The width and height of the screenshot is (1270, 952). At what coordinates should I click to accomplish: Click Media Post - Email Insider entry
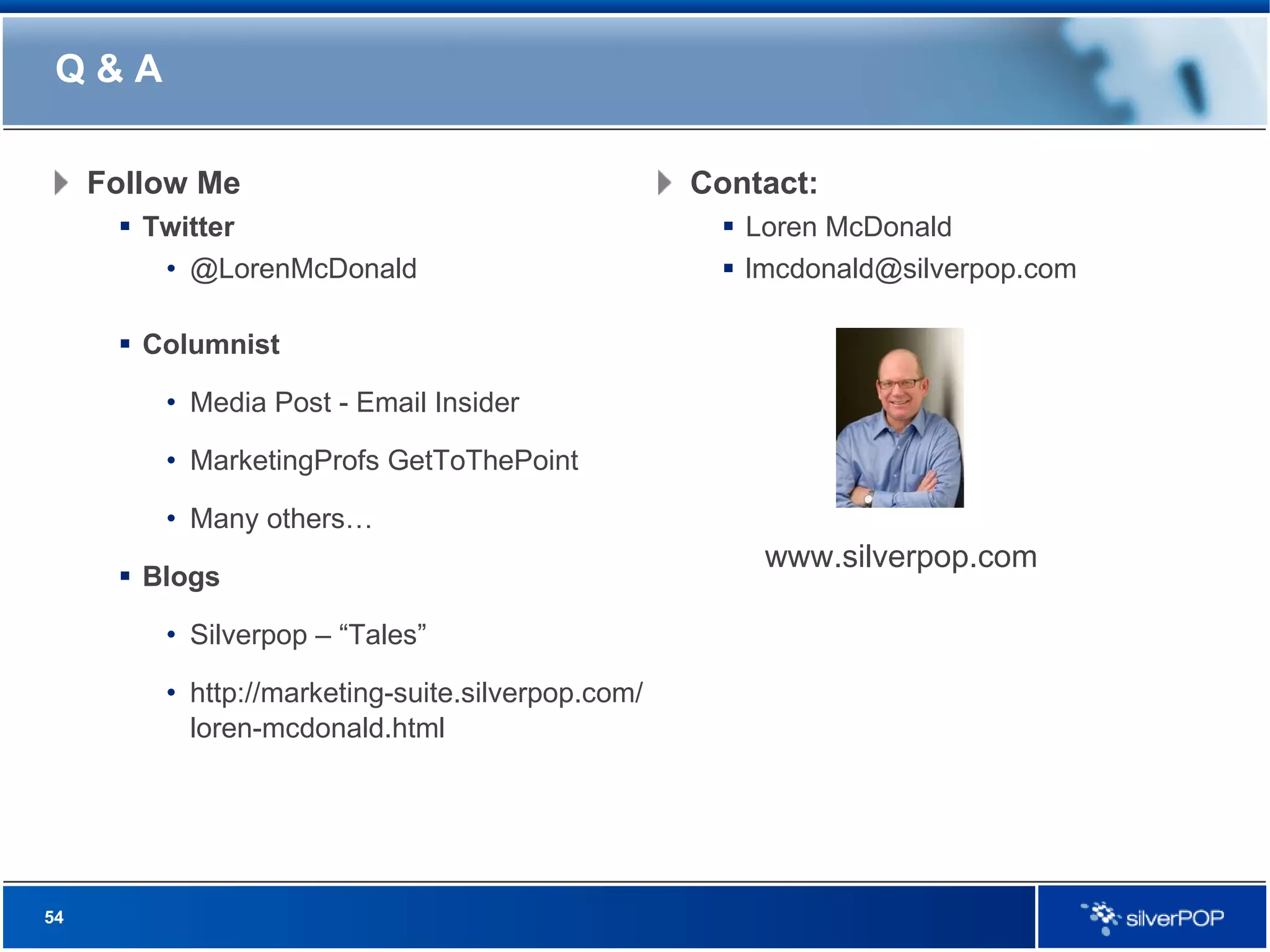pos(355,402)
